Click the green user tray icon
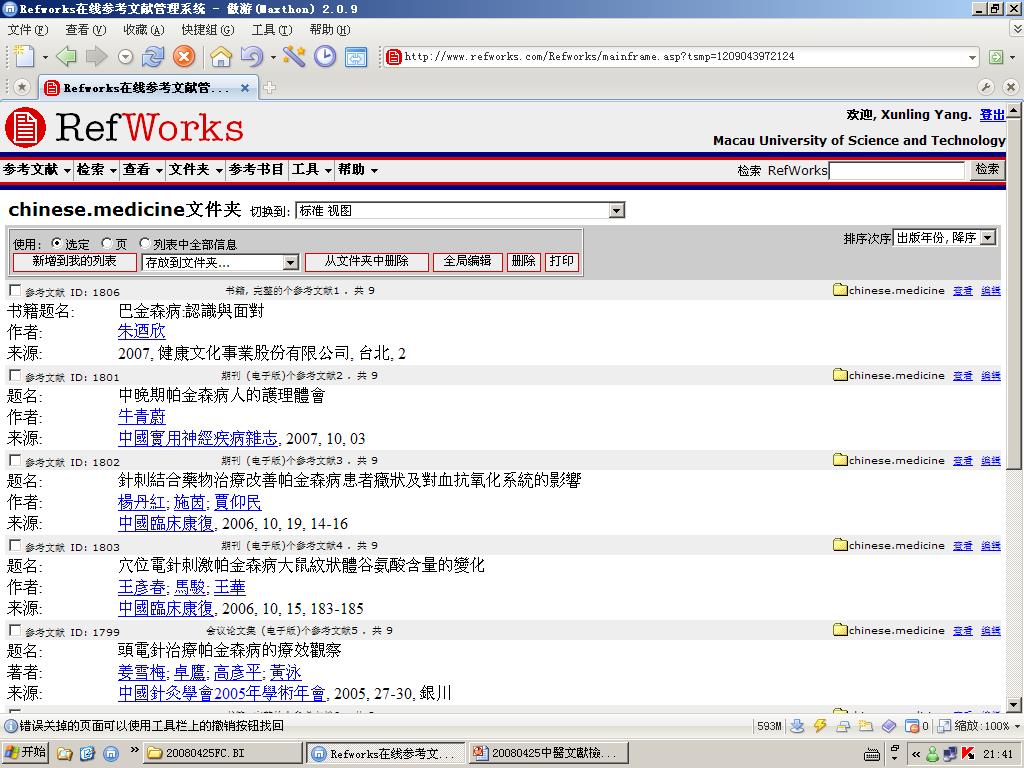 tap(933, 754)
